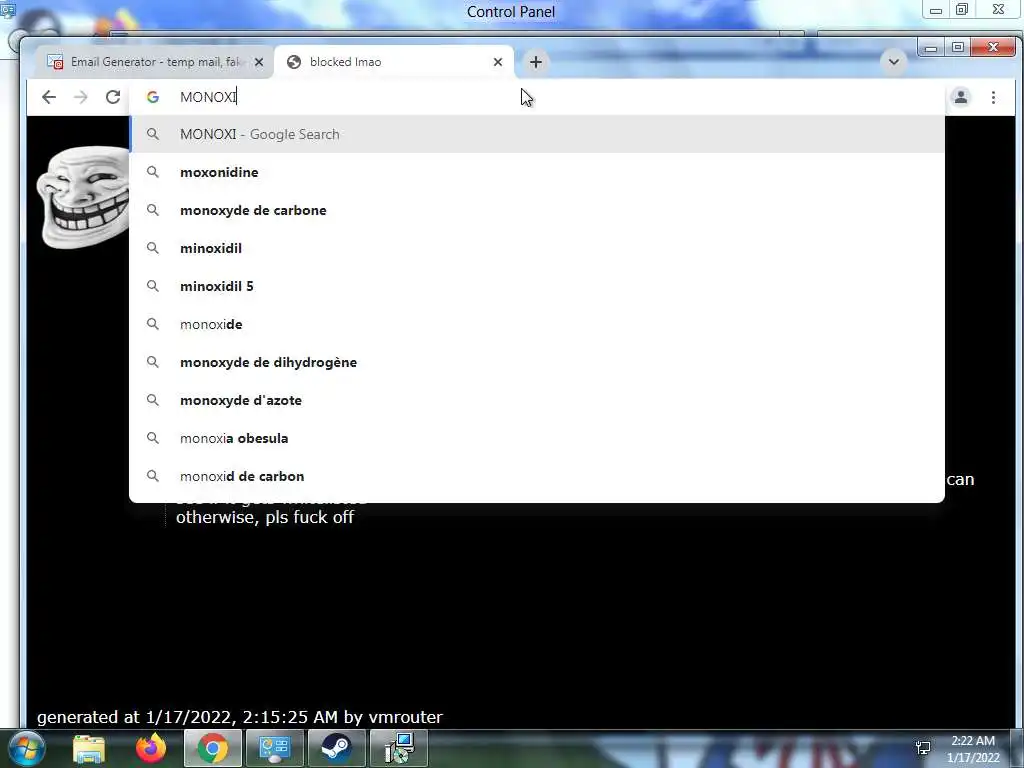The image size is (1024, 768).
Task: Open the Chrome three-dot menu
Action: point(993,97)
